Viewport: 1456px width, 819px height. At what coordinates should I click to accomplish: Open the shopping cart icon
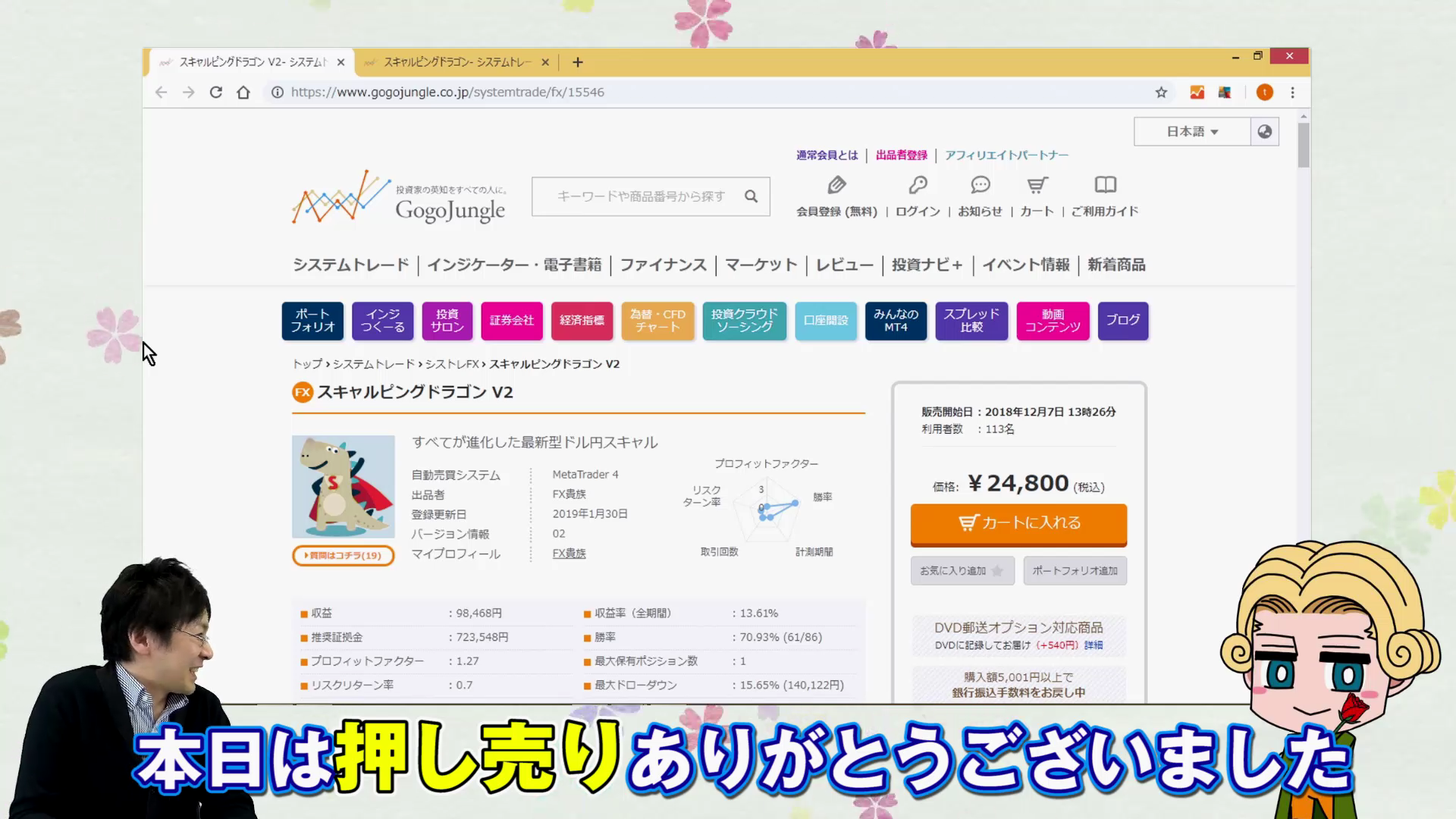pyautogui.click(x=1037, y=185)
